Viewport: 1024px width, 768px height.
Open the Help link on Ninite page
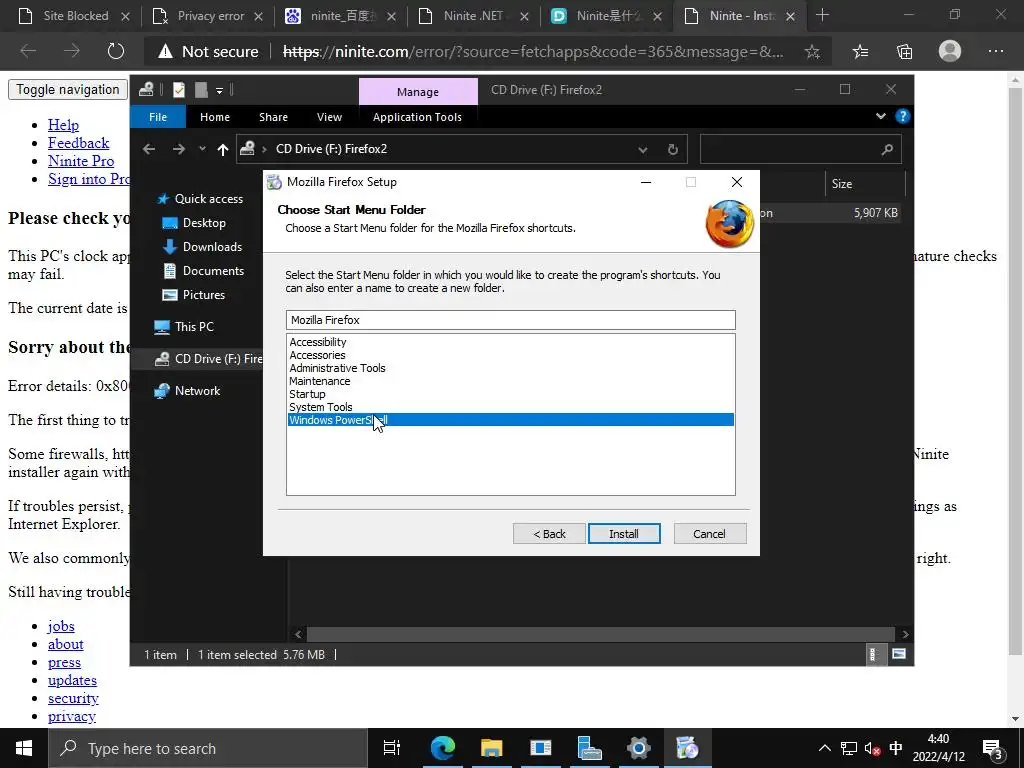tap(63, 125)
